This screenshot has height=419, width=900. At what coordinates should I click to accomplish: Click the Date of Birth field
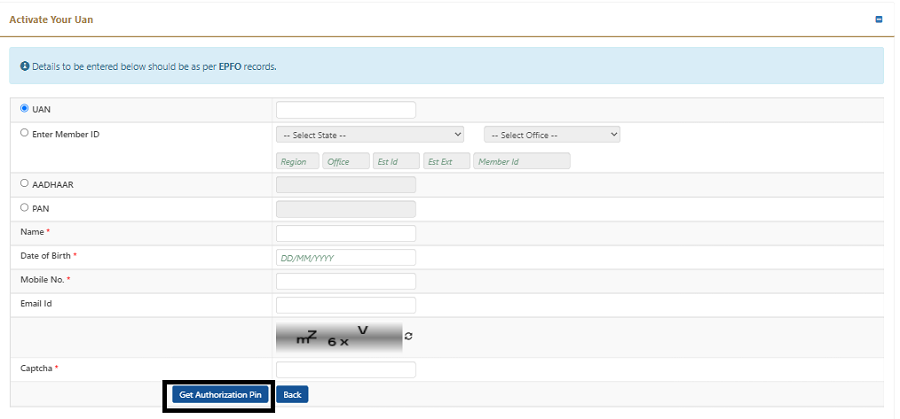[x=346, y=258]
